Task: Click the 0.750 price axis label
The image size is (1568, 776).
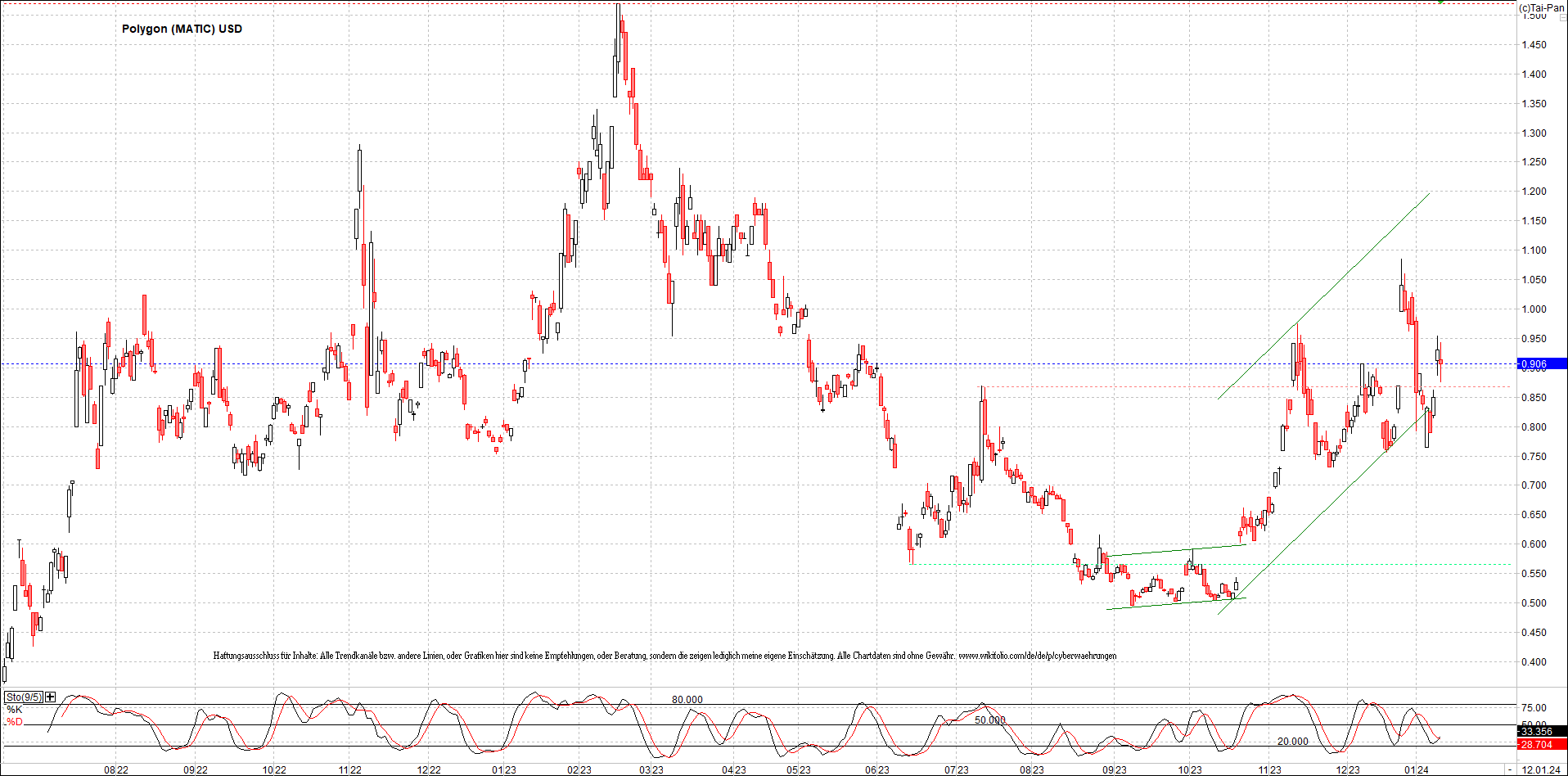Action: [1534, 457]
